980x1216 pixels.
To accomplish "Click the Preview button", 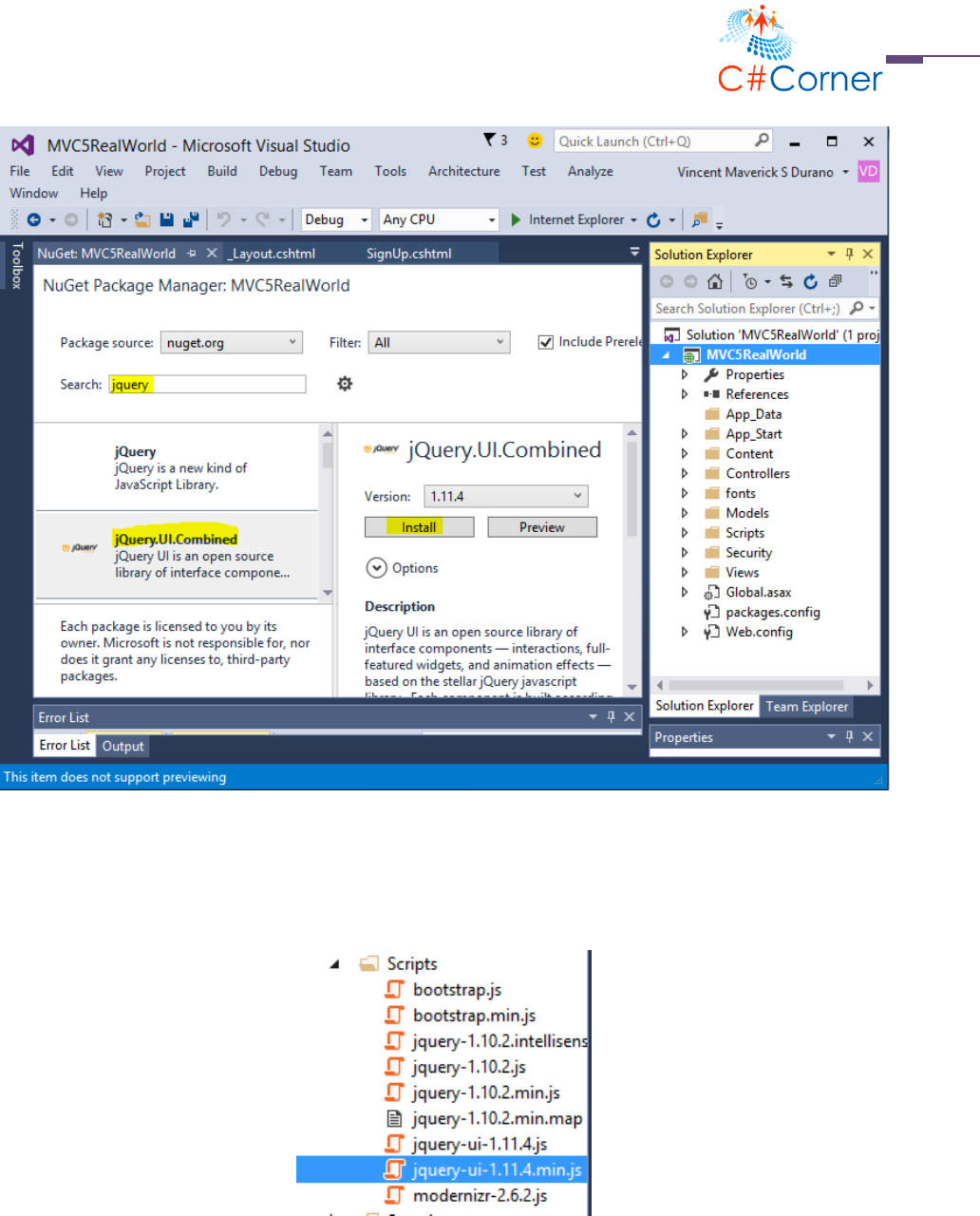I will point(542,527).
